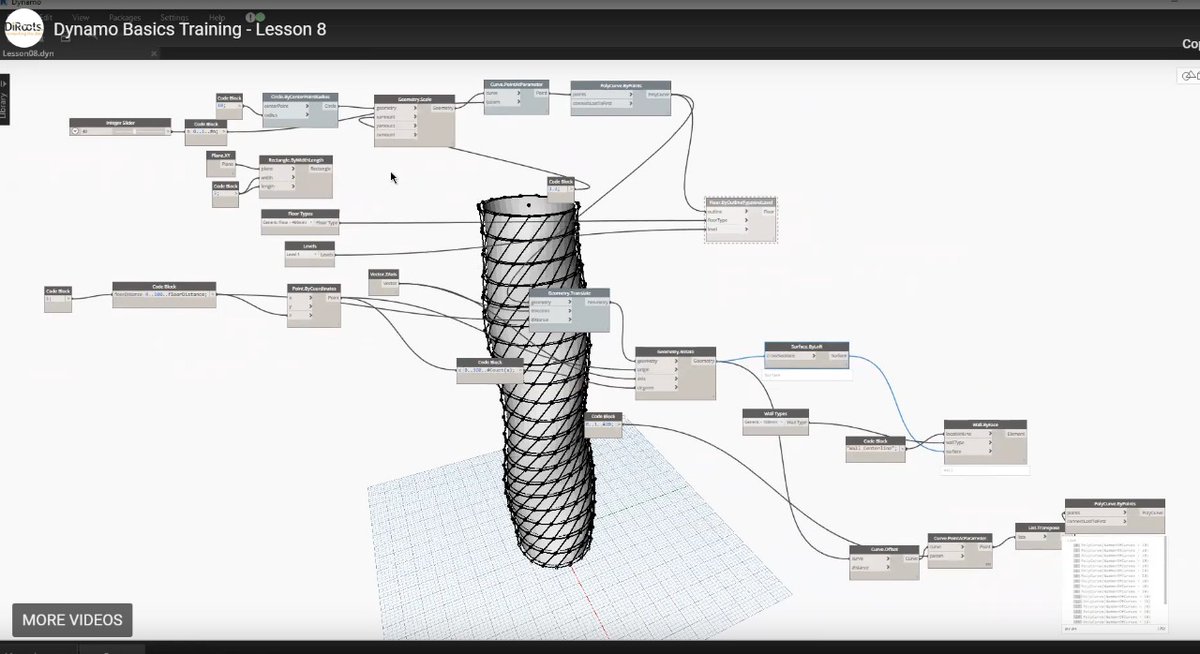Open the Settings menu
Viewport: 1200px width, 654px height.
coord(173,18)
